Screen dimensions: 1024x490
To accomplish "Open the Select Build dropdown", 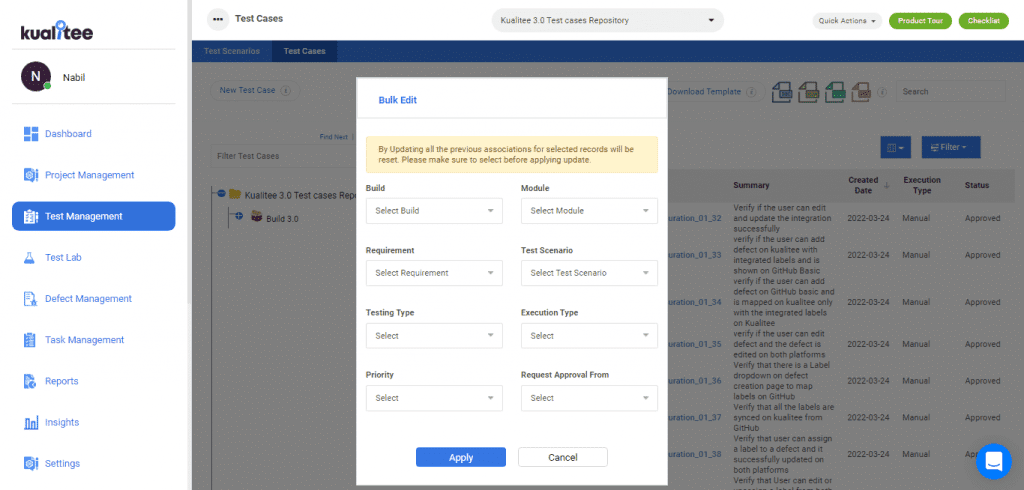I will point(434,211).
